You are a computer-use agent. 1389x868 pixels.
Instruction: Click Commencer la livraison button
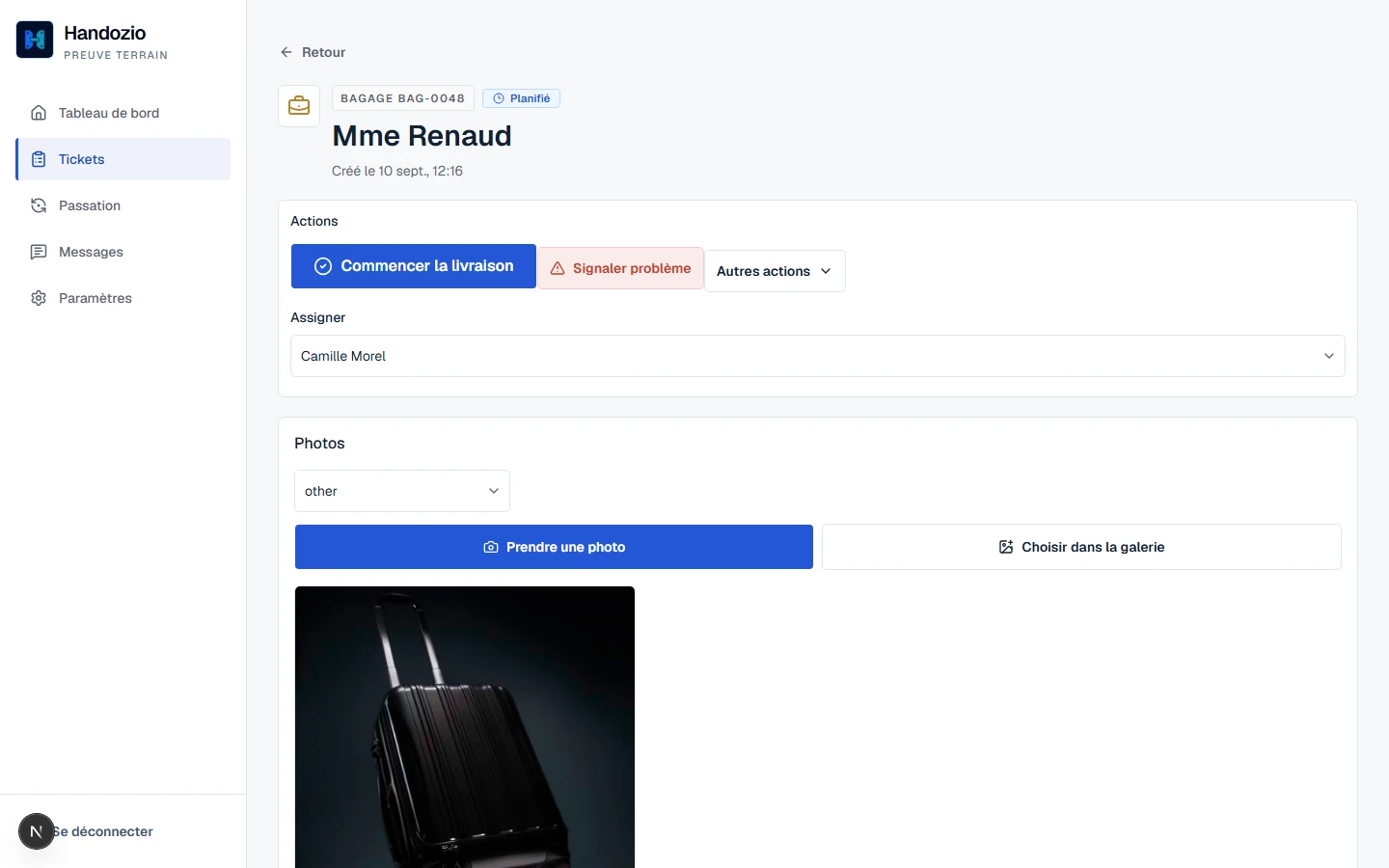pos(414,266)
